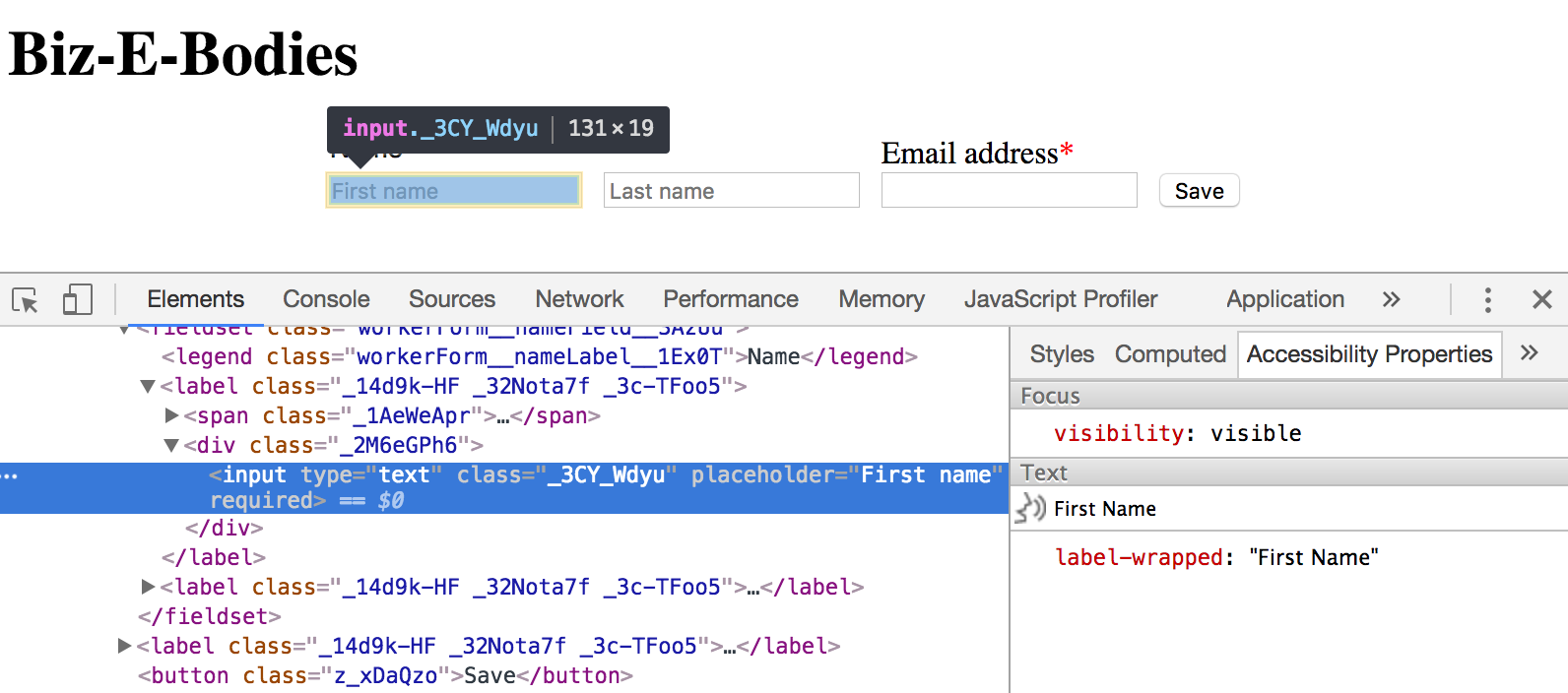Open the Styles sidebar pane
Screen dimensions: 1568x693
1062,354
